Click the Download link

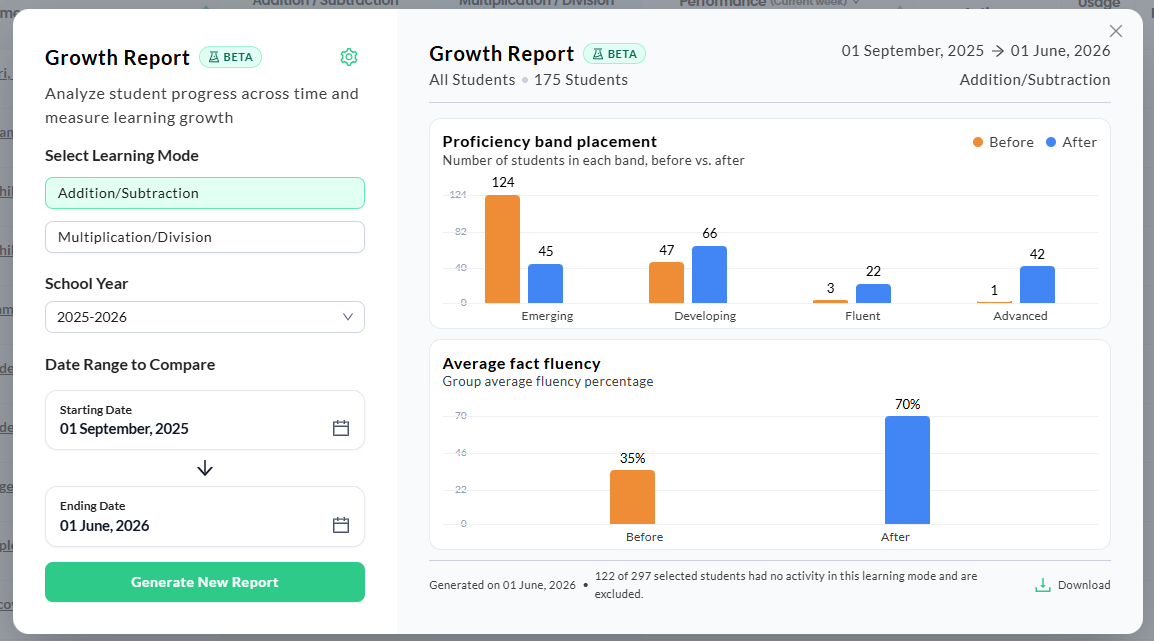click(1073, 585)
